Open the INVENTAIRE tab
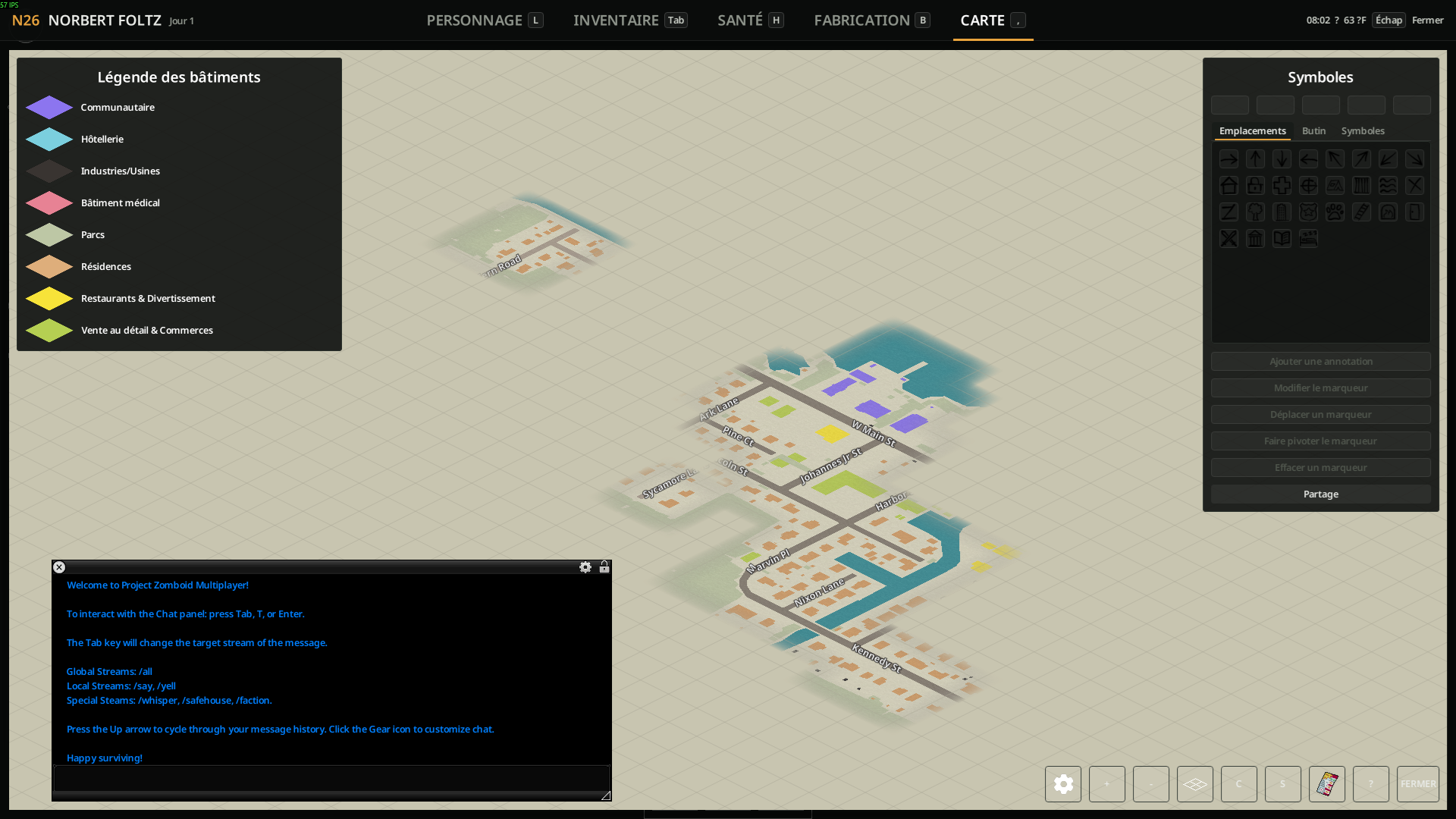The image size is (1456, 819). (630, 20)
